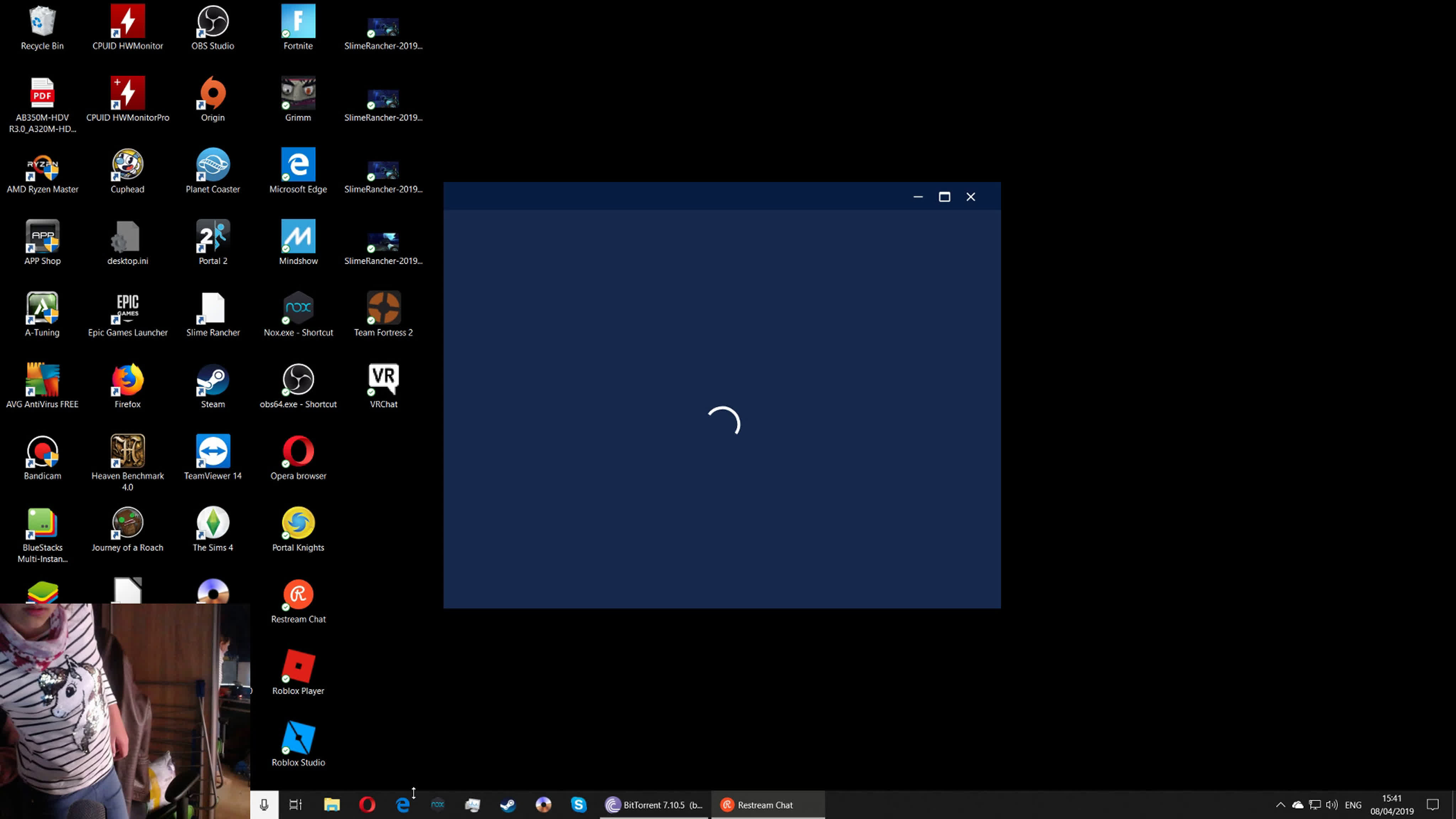Screen dimensions: 1456x819
Task: Select obs64.exe - Shortcut icon
Action: [298, 387]
